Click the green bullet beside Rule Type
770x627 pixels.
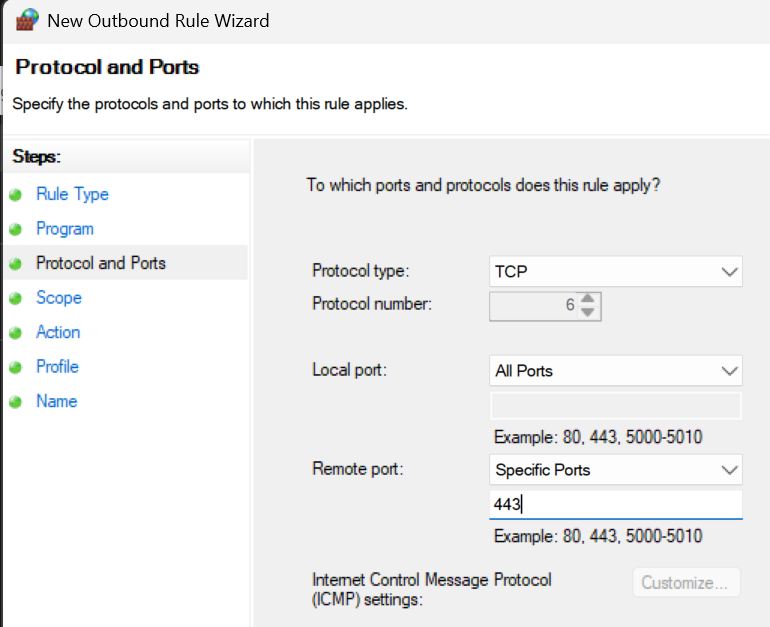15,195
